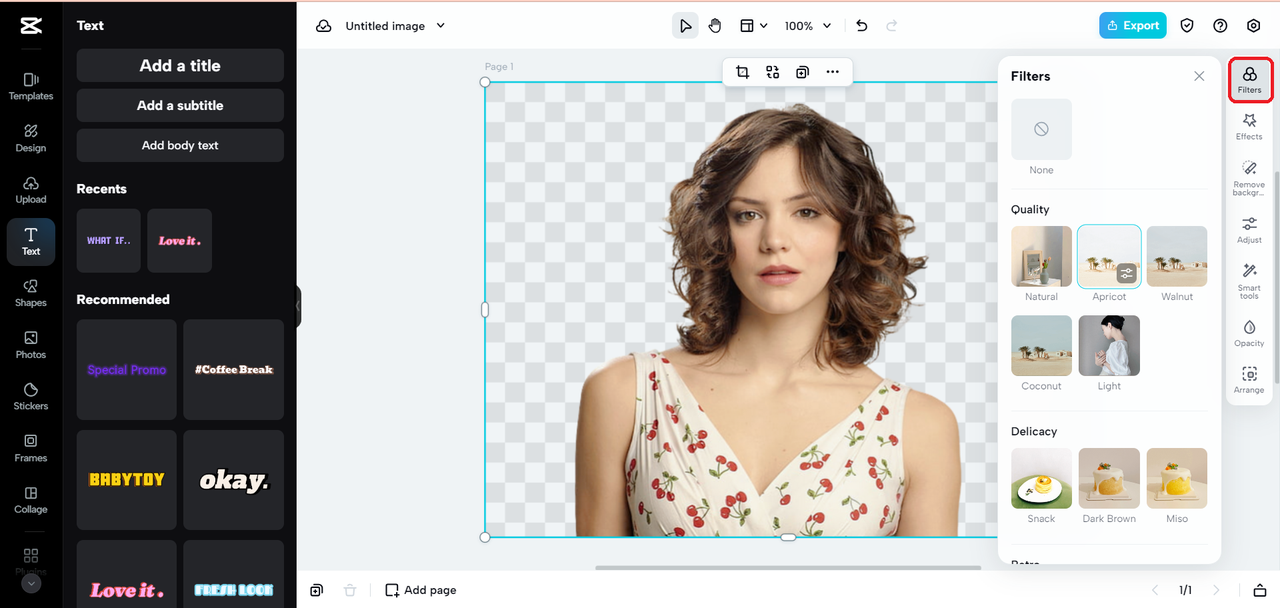1280x608 pixels.
Task: Click the Crop icon above the image
Action: (741, 72)
